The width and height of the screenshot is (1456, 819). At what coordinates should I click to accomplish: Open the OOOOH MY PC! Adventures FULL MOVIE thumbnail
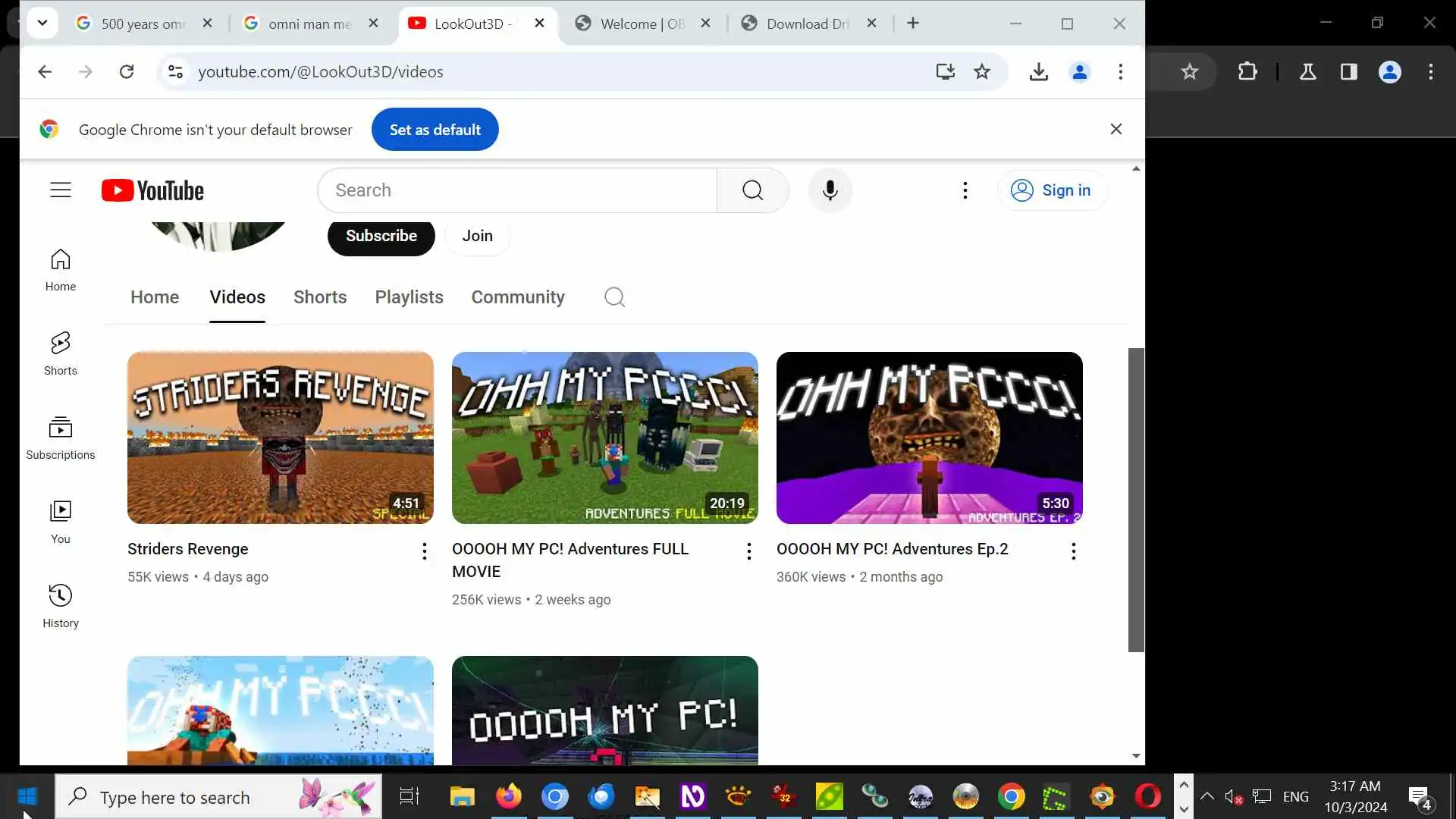point(604,438)
